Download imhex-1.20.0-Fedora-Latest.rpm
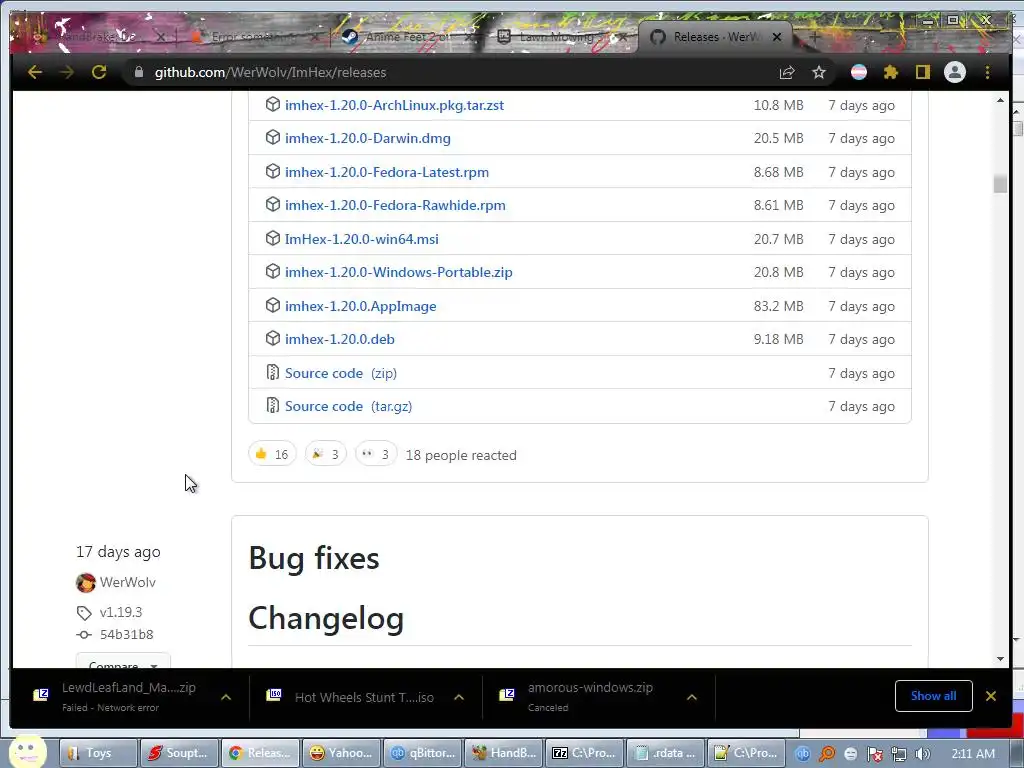 click(x=387, y=172)
